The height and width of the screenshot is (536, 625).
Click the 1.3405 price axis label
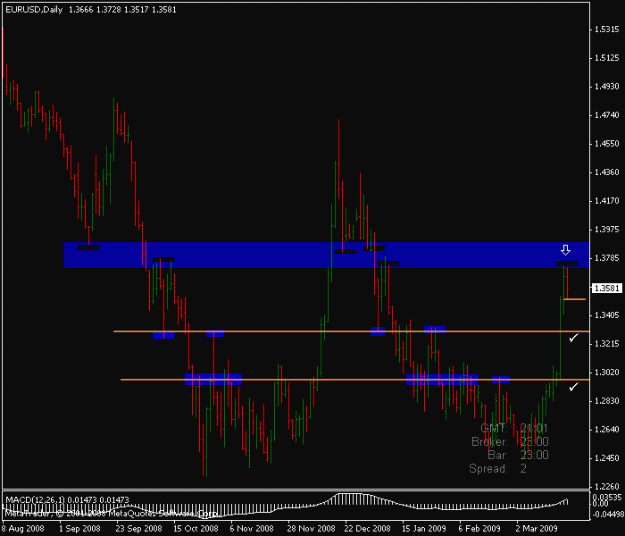click(x=607, y=315)
